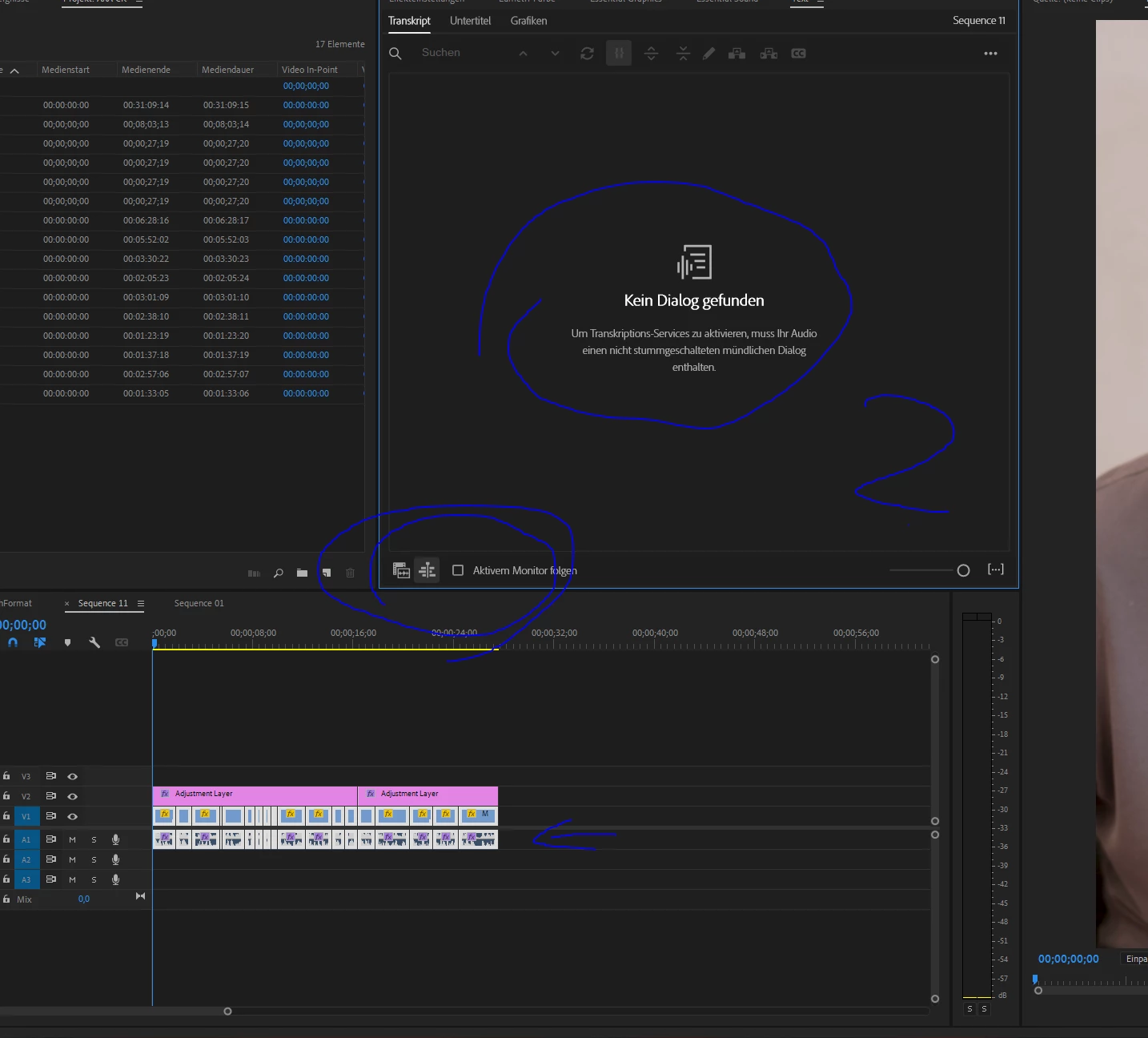Open the three-dots menu in Text panel
Viewport: 1148px width, 1038px height.
point(990,54)
